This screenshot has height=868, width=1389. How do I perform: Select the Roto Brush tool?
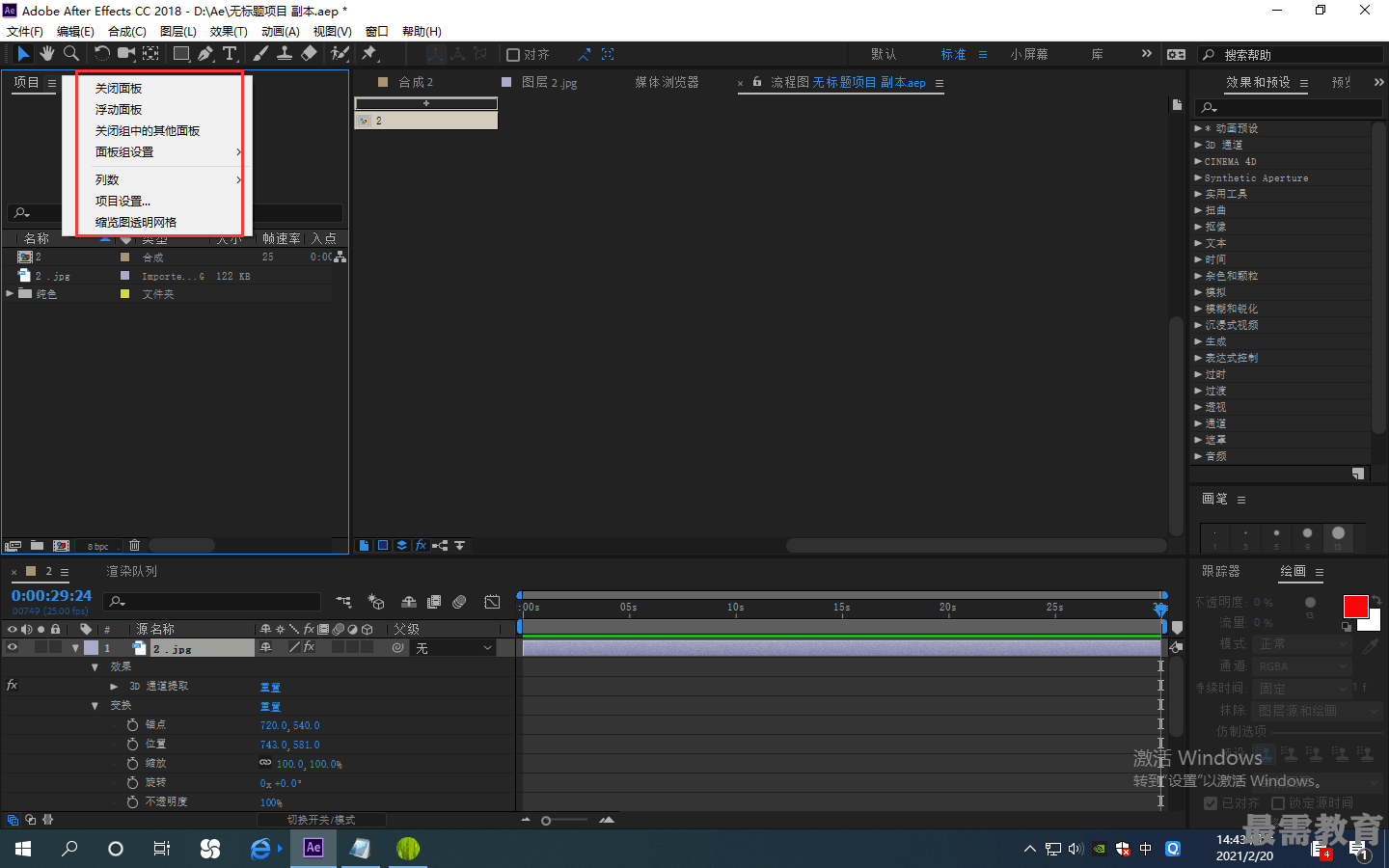point(340,54)
